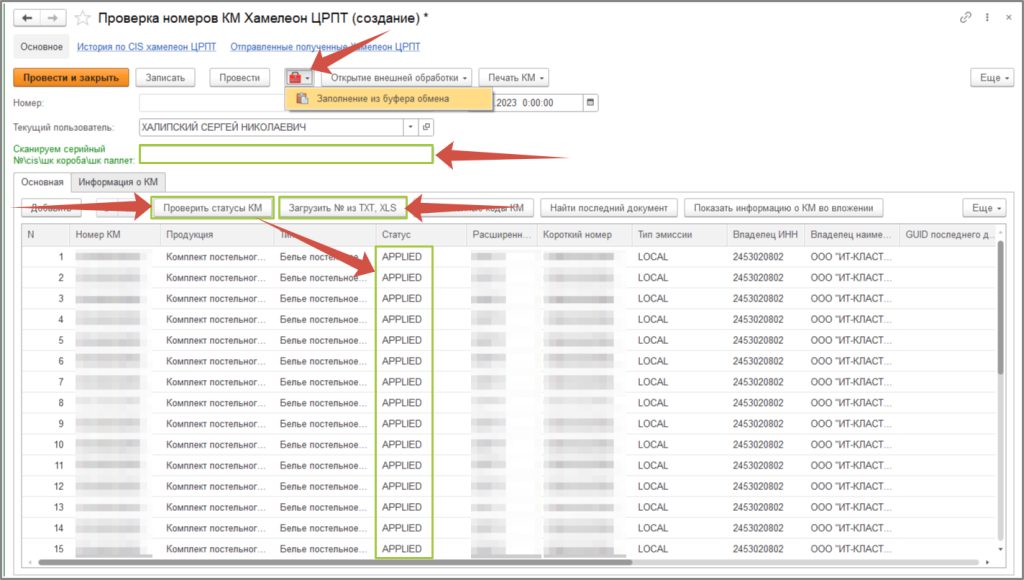Image resolution: width=1024 pixels, height=580 pixels.
Task: Click the Текущий пользователь name field
Action: click(x=271, y=127)
